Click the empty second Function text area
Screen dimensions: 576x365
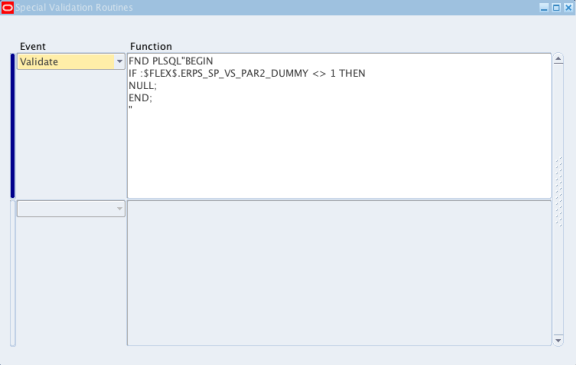[x=339, y=273]
